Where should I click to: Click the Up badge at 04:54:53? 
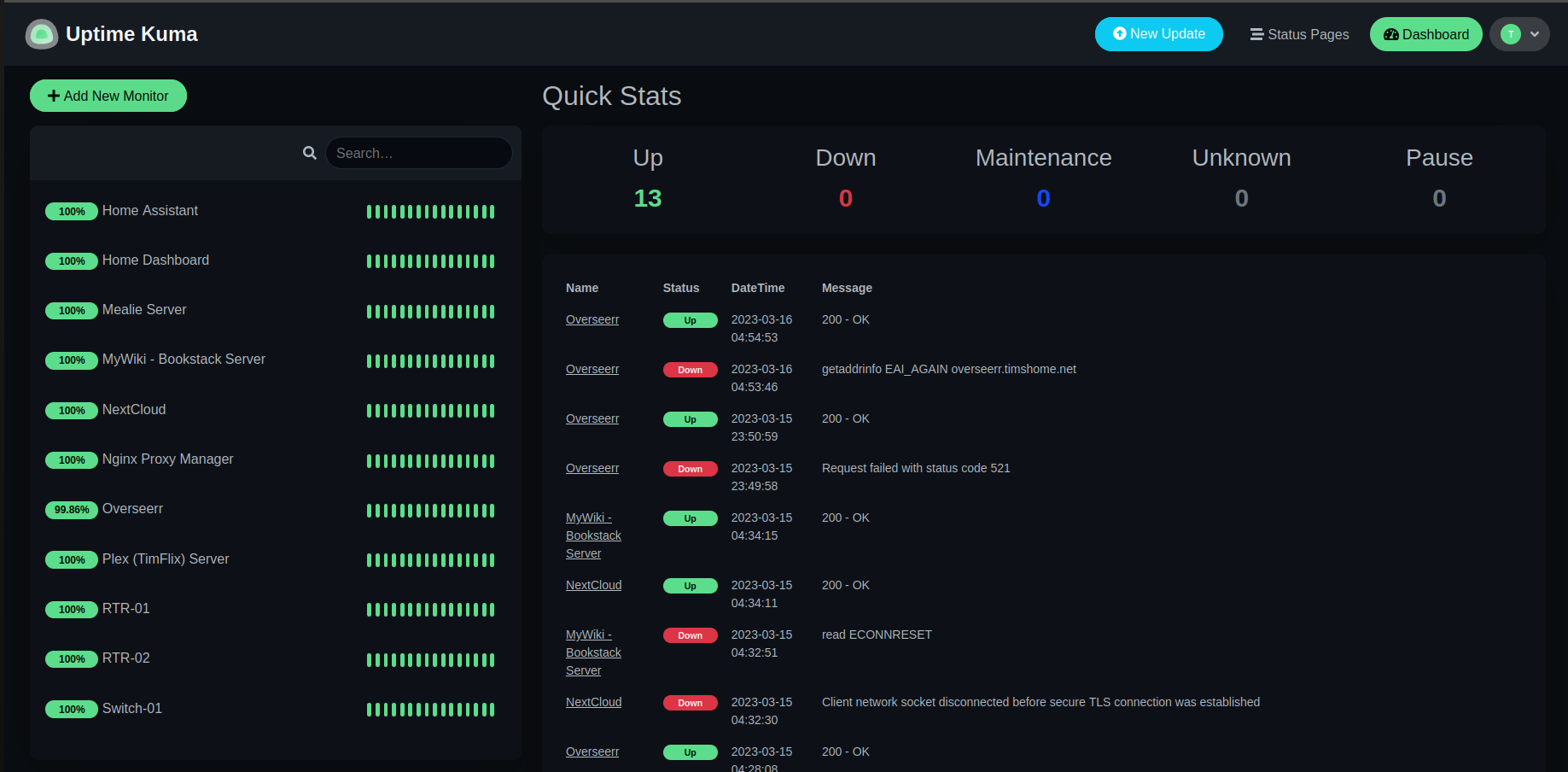pos(691,320)
